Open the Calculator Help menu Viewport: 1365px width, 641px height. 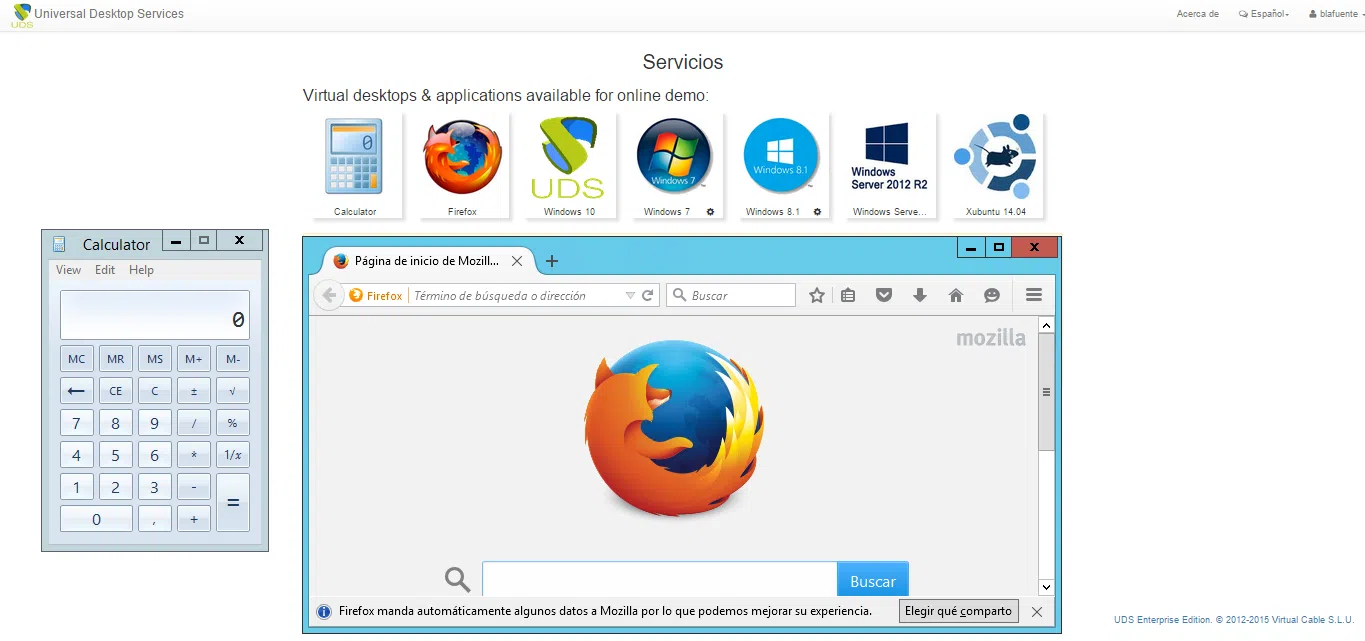click(141, 270)
